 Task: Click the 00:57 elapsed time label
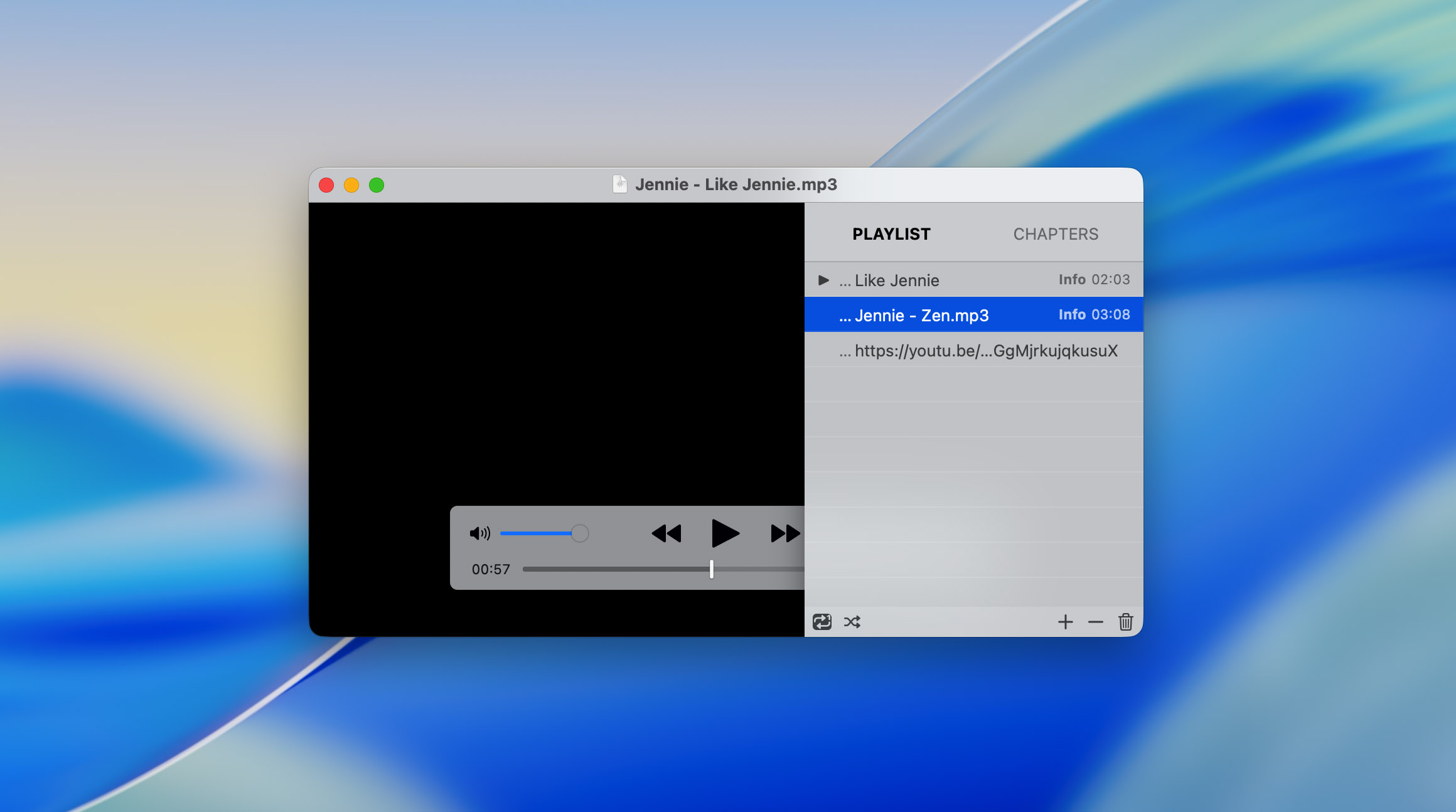491,569
